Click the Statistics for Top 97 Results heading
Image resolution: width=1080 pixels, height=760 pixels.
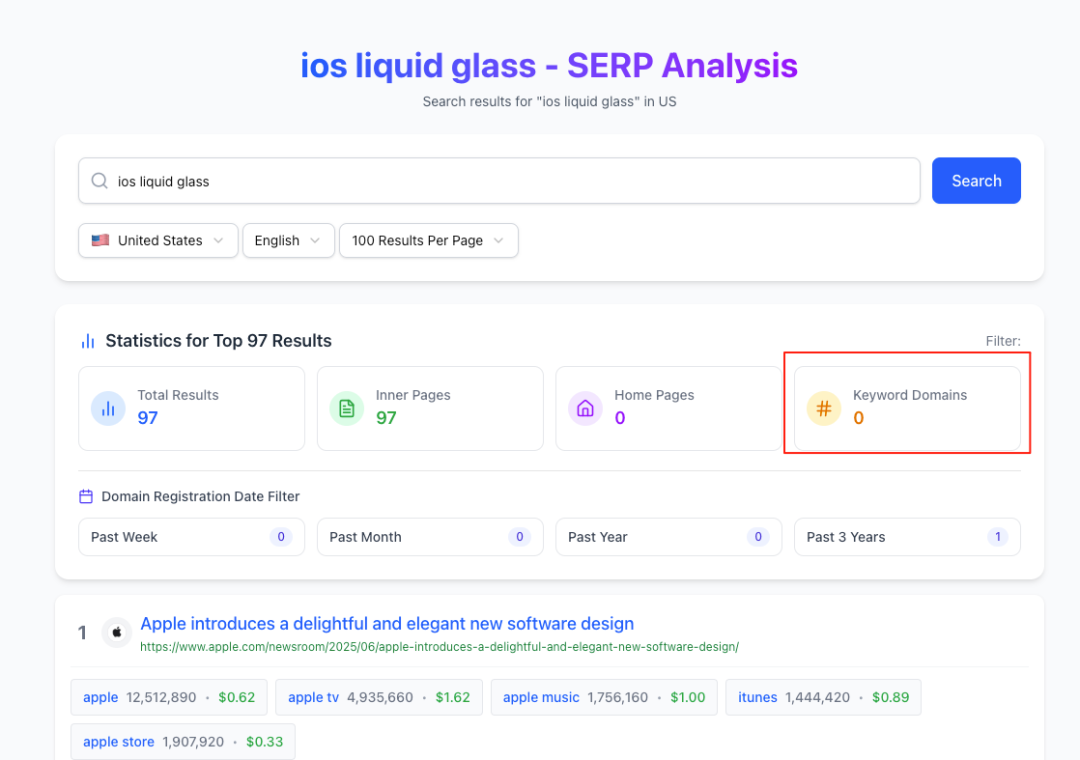click(x=218, y=341)
